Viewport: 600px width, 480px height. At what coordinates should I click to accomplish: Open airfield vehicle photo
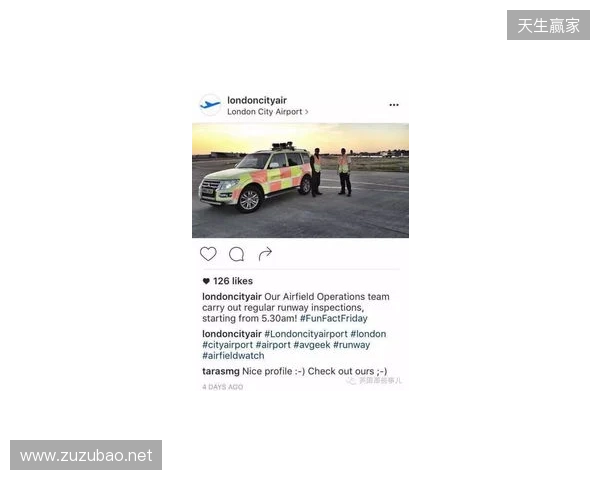tap(300, 180)
